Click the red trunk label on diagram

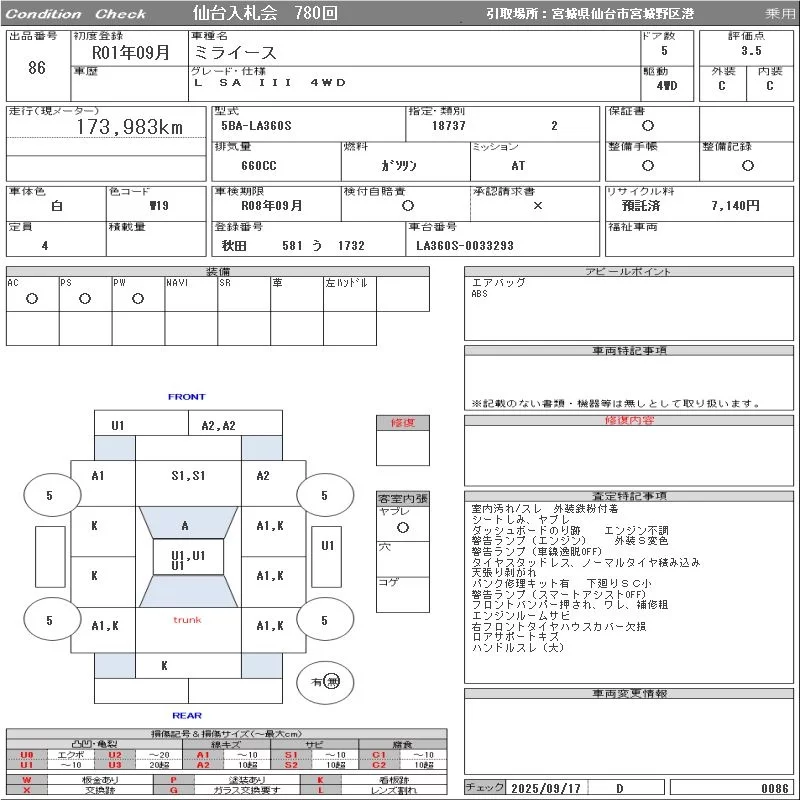click(x=187, y=620)
